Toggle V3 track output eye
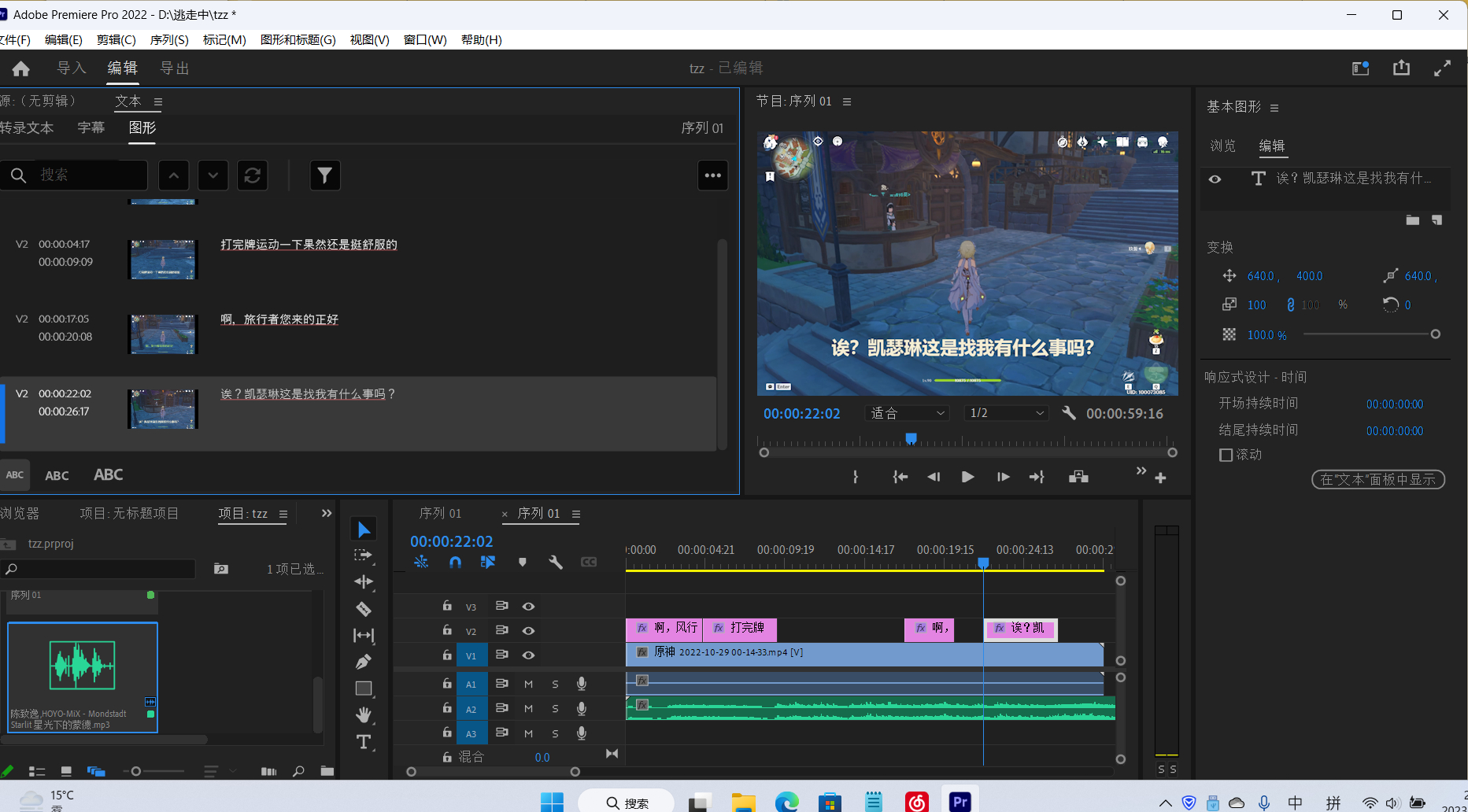 tap(528, 606)
